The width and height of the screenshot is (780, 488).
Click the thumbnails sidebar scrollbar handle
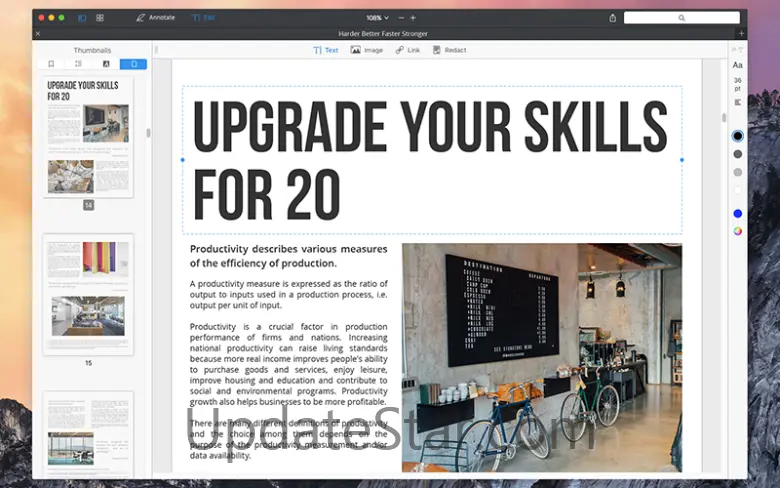coord(148,133)
